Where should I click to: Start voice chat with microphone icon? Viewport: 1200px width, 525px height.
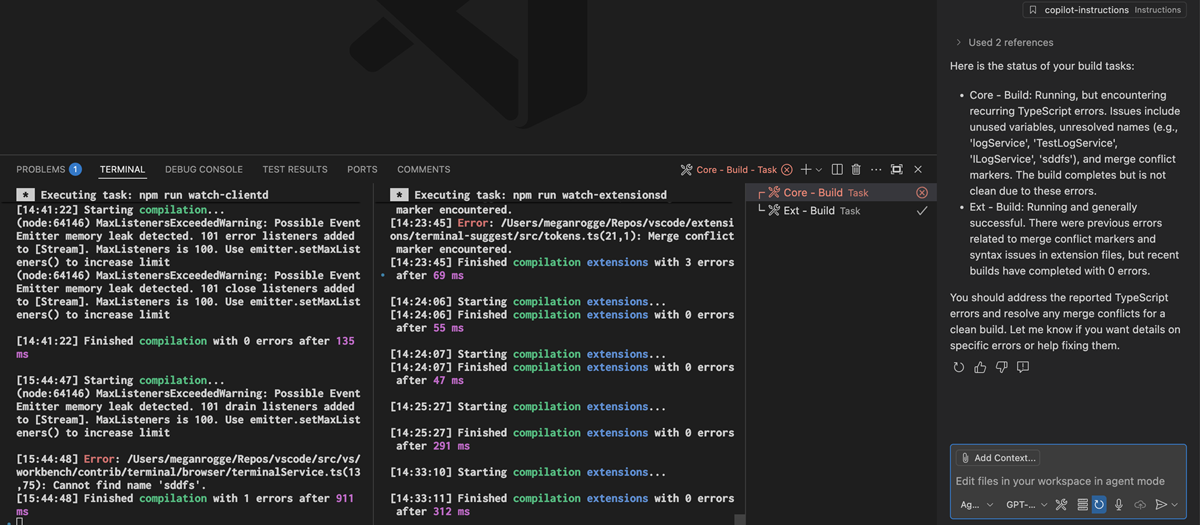[1119, 505]
